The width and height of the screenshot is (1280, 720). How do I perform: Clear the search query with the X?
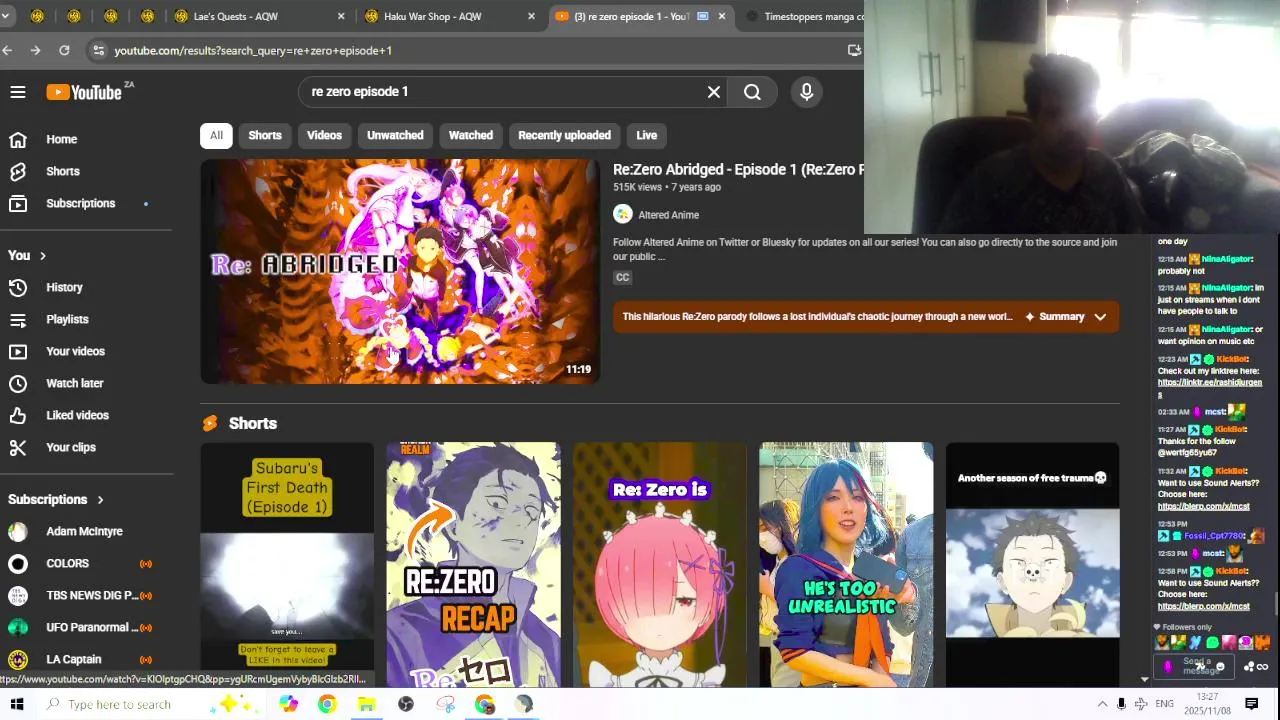(x=714, y=92)
